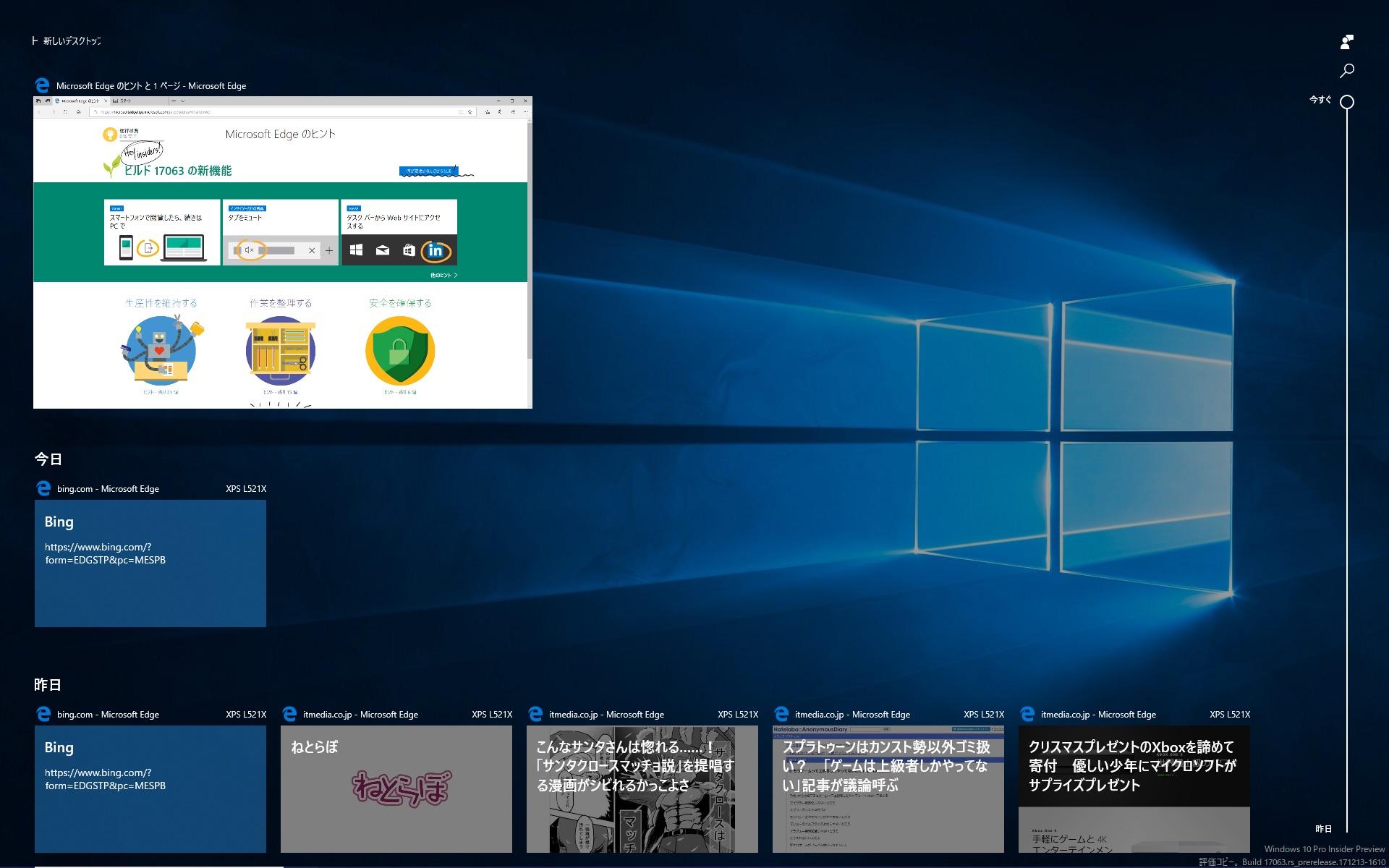Screen dimensions: 1389x868
Task: Jump to the 昨日 marker on the timeline
Action: (1323, 828)
